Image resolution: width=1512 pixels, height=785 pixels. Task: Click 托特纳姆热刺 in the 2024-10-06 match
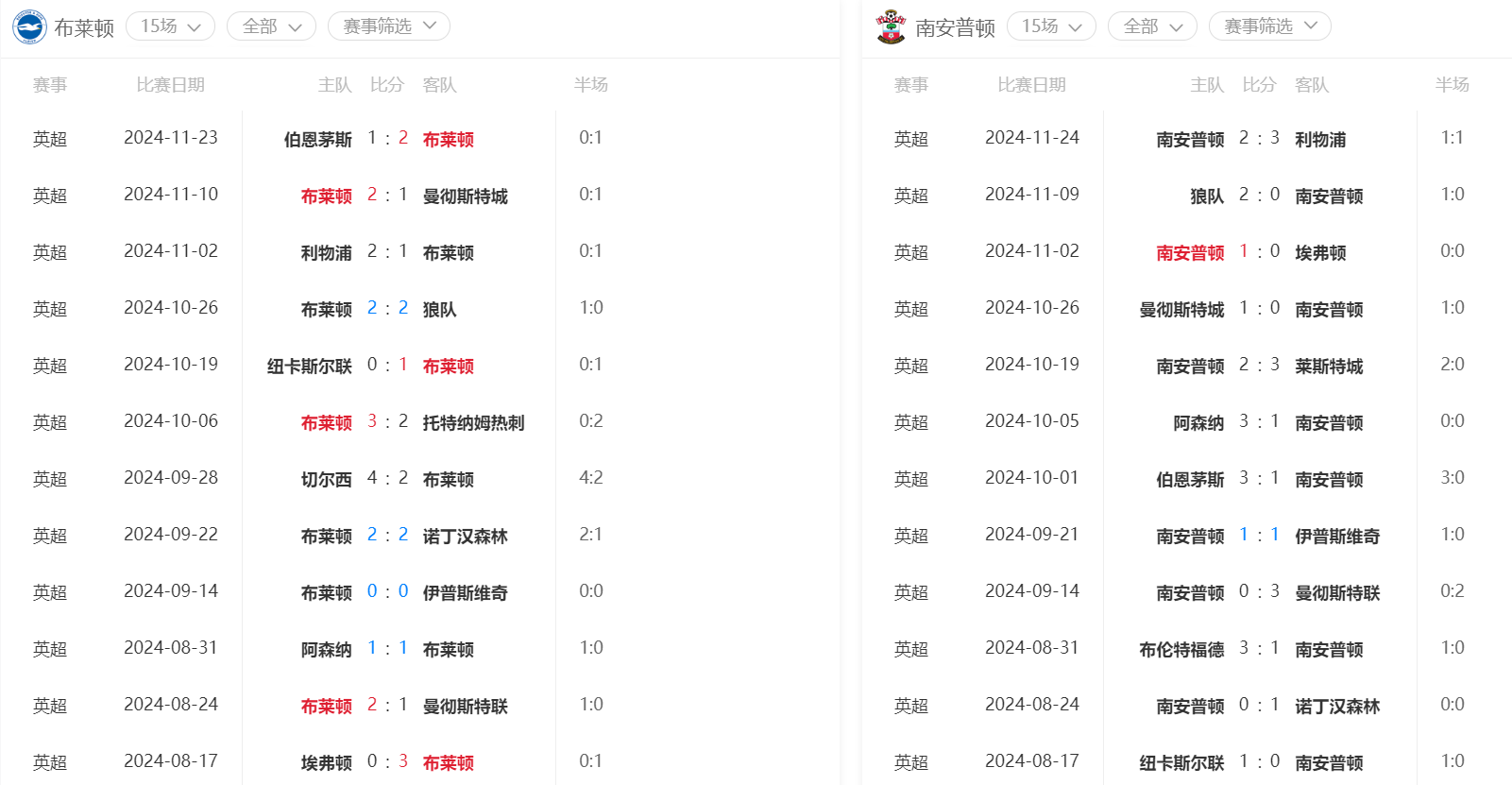[x=474, y=423]
